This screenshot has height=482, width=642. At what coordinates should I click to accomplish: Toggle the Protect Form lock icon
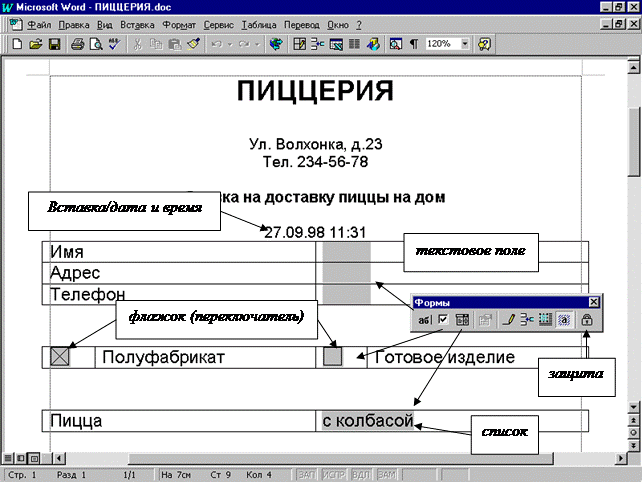click(x=587, y=320)
